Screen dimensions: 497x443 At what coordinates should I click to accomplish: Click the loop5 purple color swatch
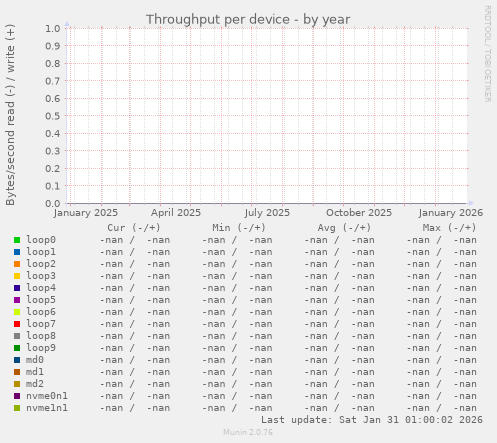17,300
